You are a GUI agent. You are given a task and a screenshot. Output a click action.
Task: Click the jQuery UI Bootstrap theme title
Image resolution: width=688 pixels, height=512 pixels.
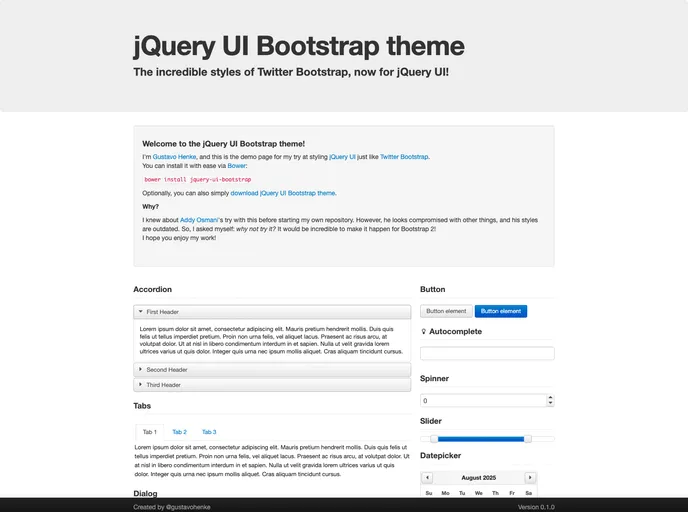(x=299, y=46)
